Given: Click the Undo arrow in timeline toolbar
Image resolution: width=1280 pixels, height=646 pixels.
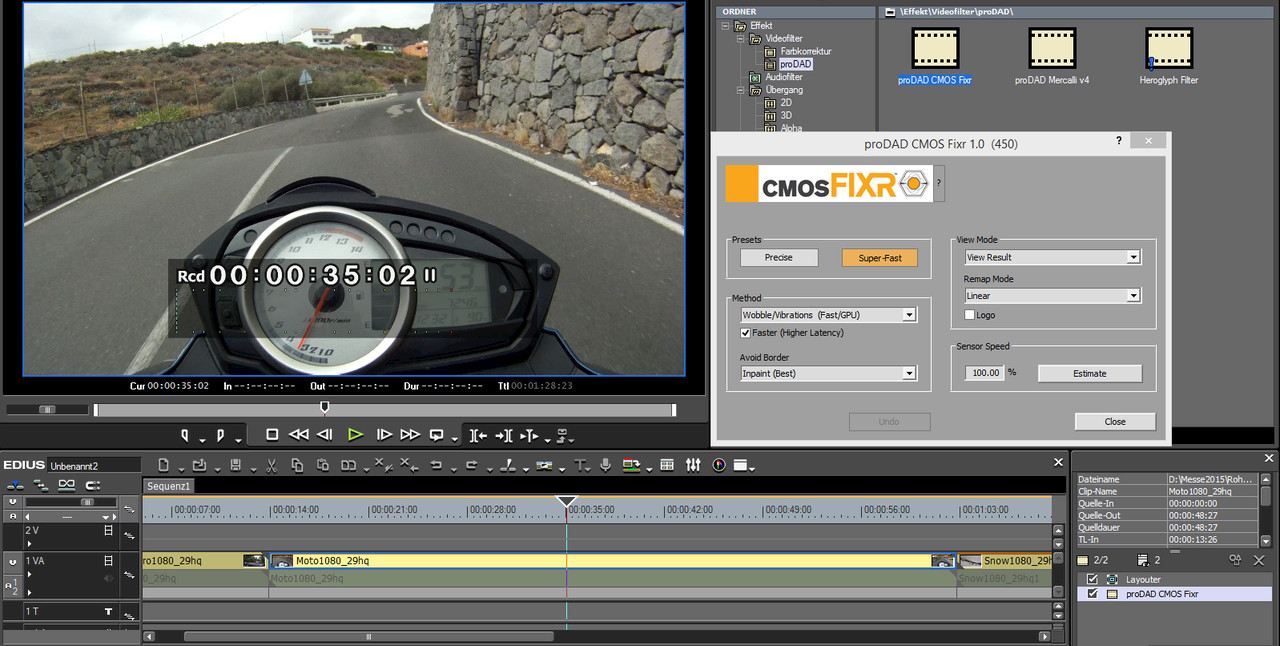Looking at the screenshot, I should (x=436, y=465).
